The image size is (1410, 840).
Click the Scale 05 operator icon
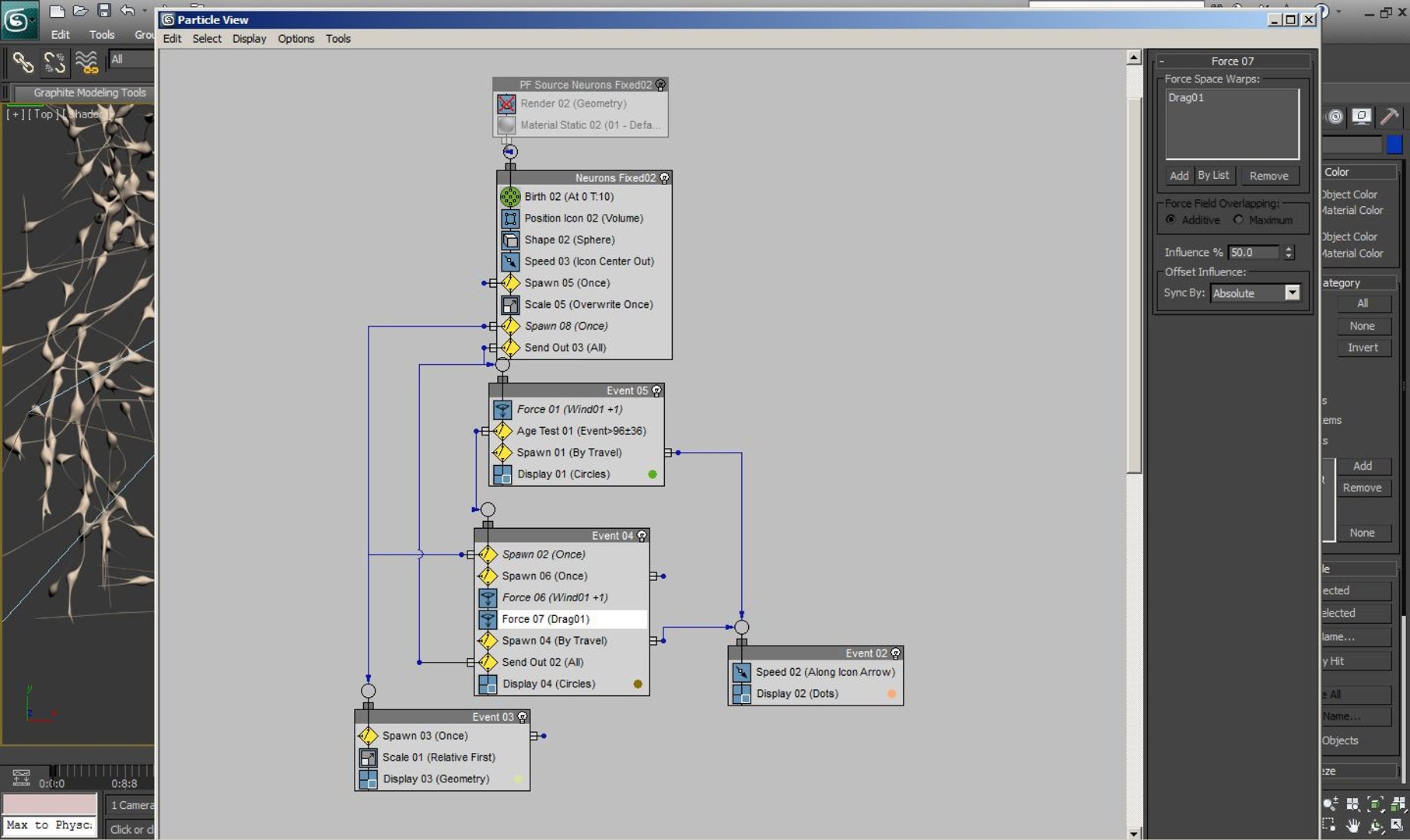[510, 305]
